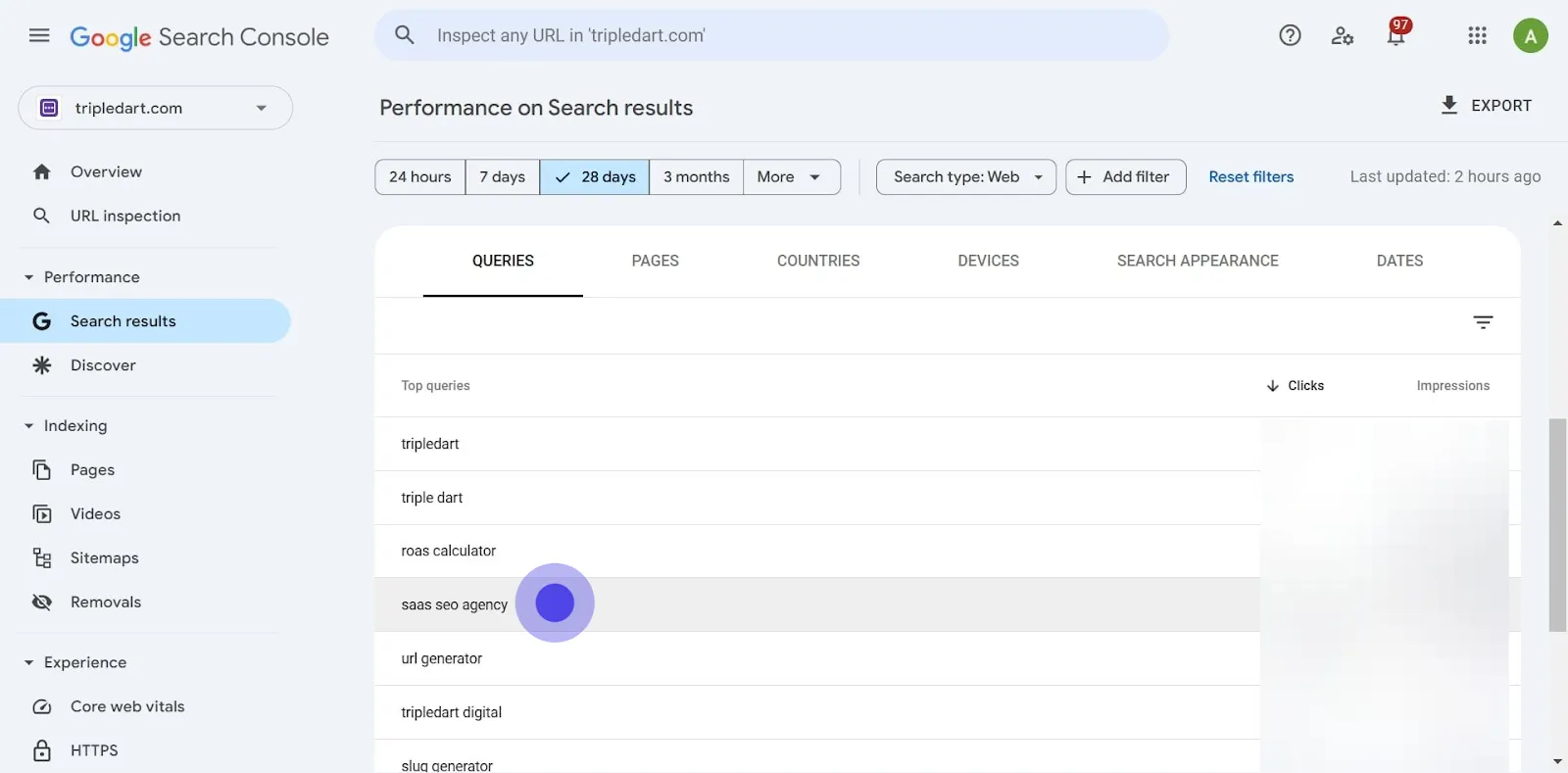Click the Google Search Console logo
The height and width of the screenshot is (773, 1568).
click(199, 37)
